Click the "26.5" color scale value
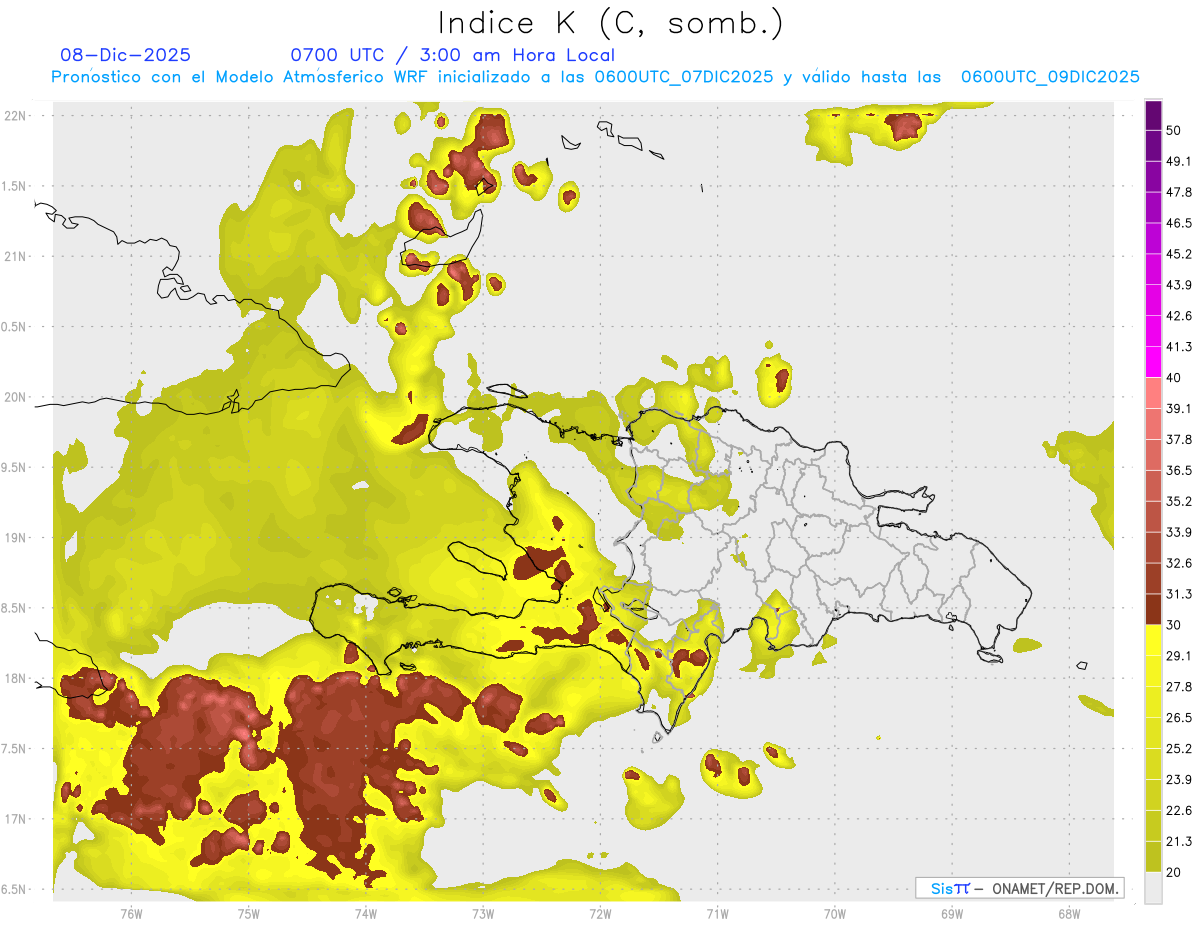 [x=1179, y=718]
